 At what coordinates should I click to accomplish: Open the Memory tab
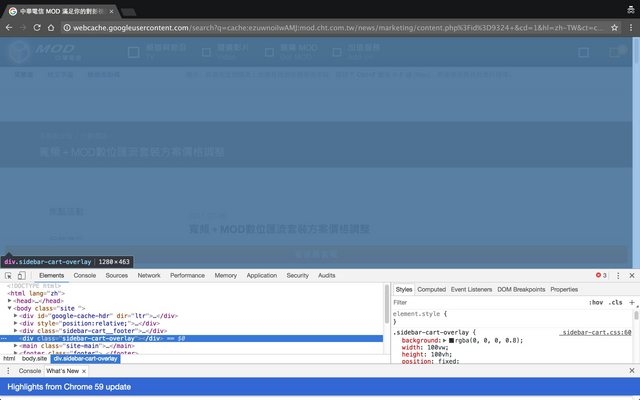coord(225,276)
